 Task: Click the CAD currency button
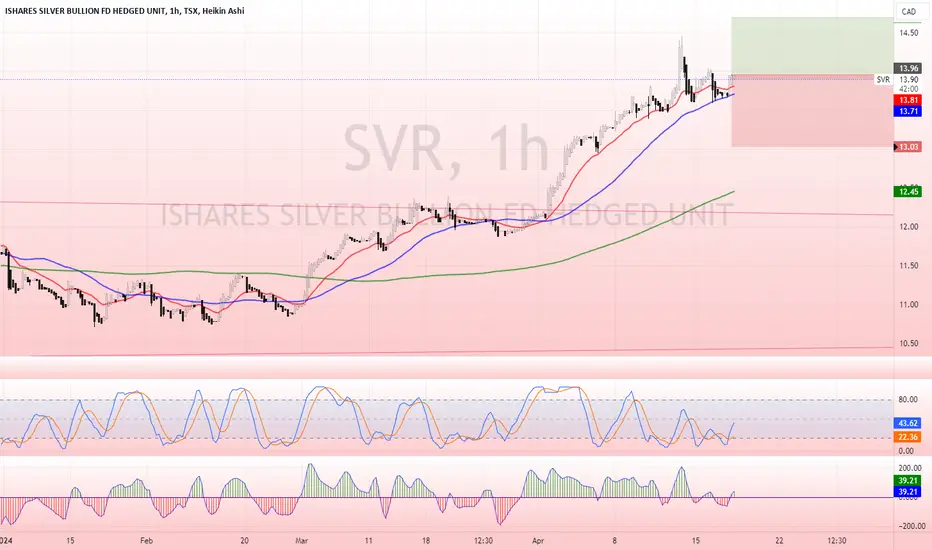tap(908, 11)
